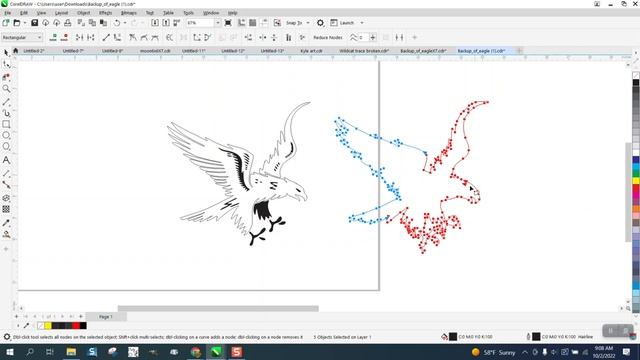Viewport: 640px width, 360px height.
Task: Click the horizontal scrollbar thumb
Action: pos(218,309)
